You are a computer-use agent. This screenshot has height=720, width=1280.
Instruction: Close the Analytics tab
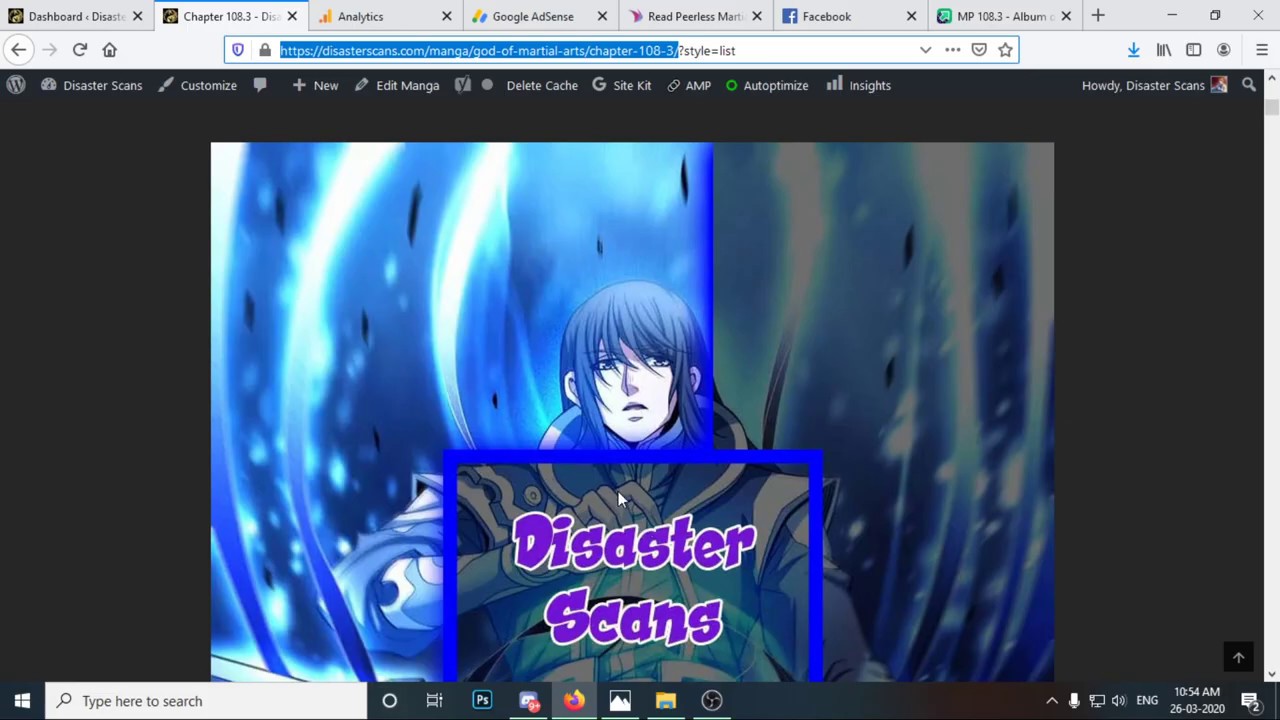(x=447, y=16)
